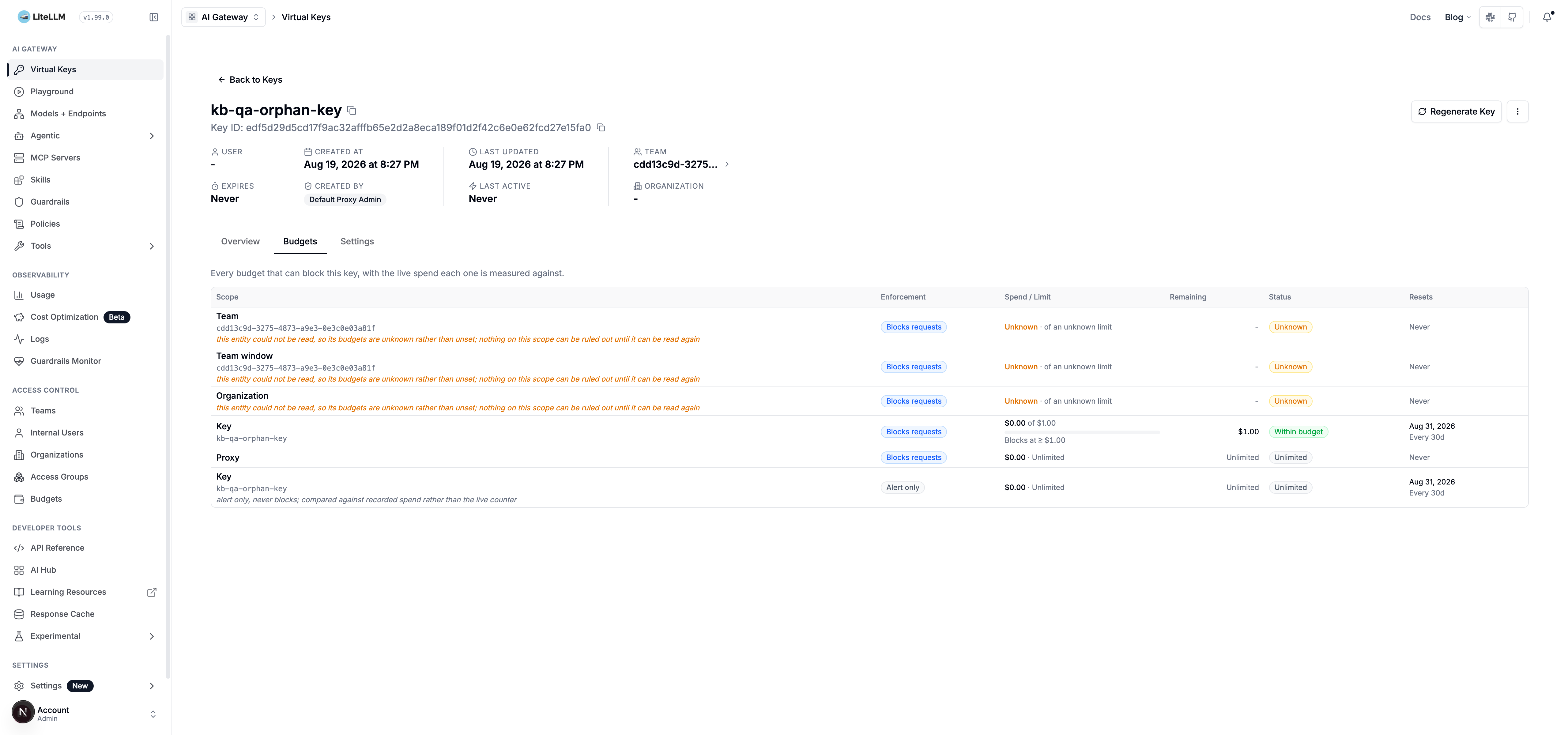The image size is (1568, 735).
Task: Open Logs page
Action: (x=85, y=339)
